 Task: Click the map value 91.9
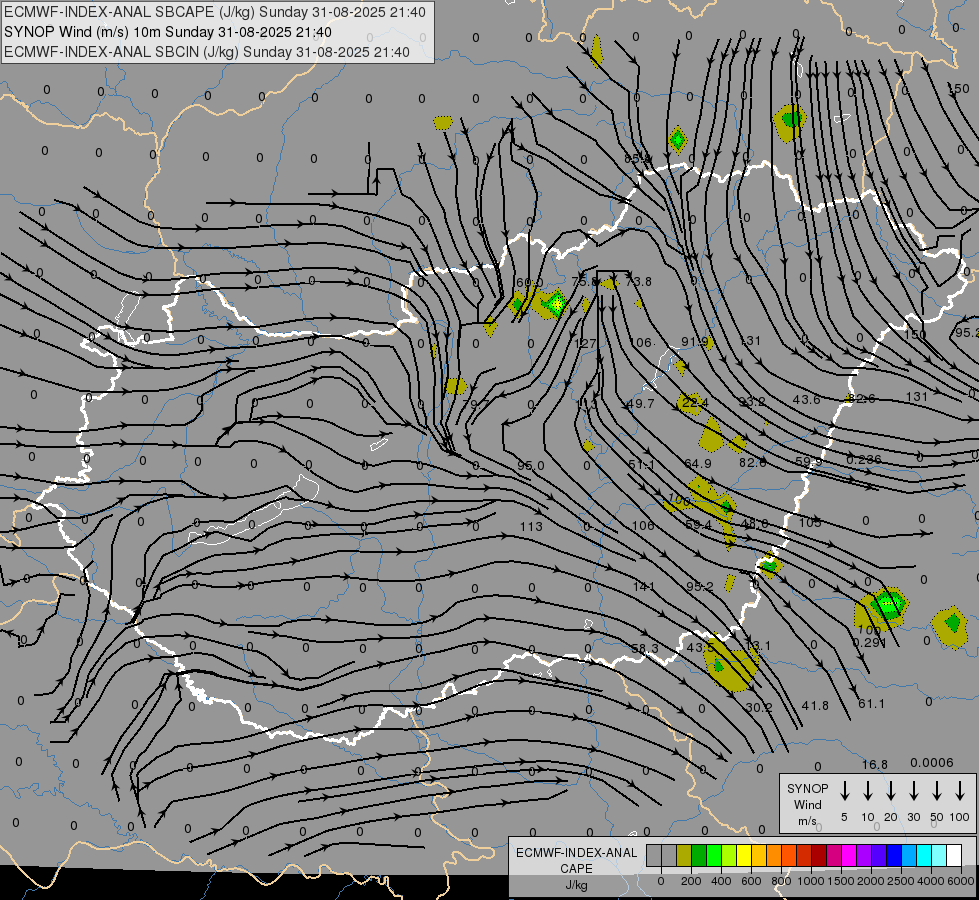pyautogui.click(x=695, y=342)
